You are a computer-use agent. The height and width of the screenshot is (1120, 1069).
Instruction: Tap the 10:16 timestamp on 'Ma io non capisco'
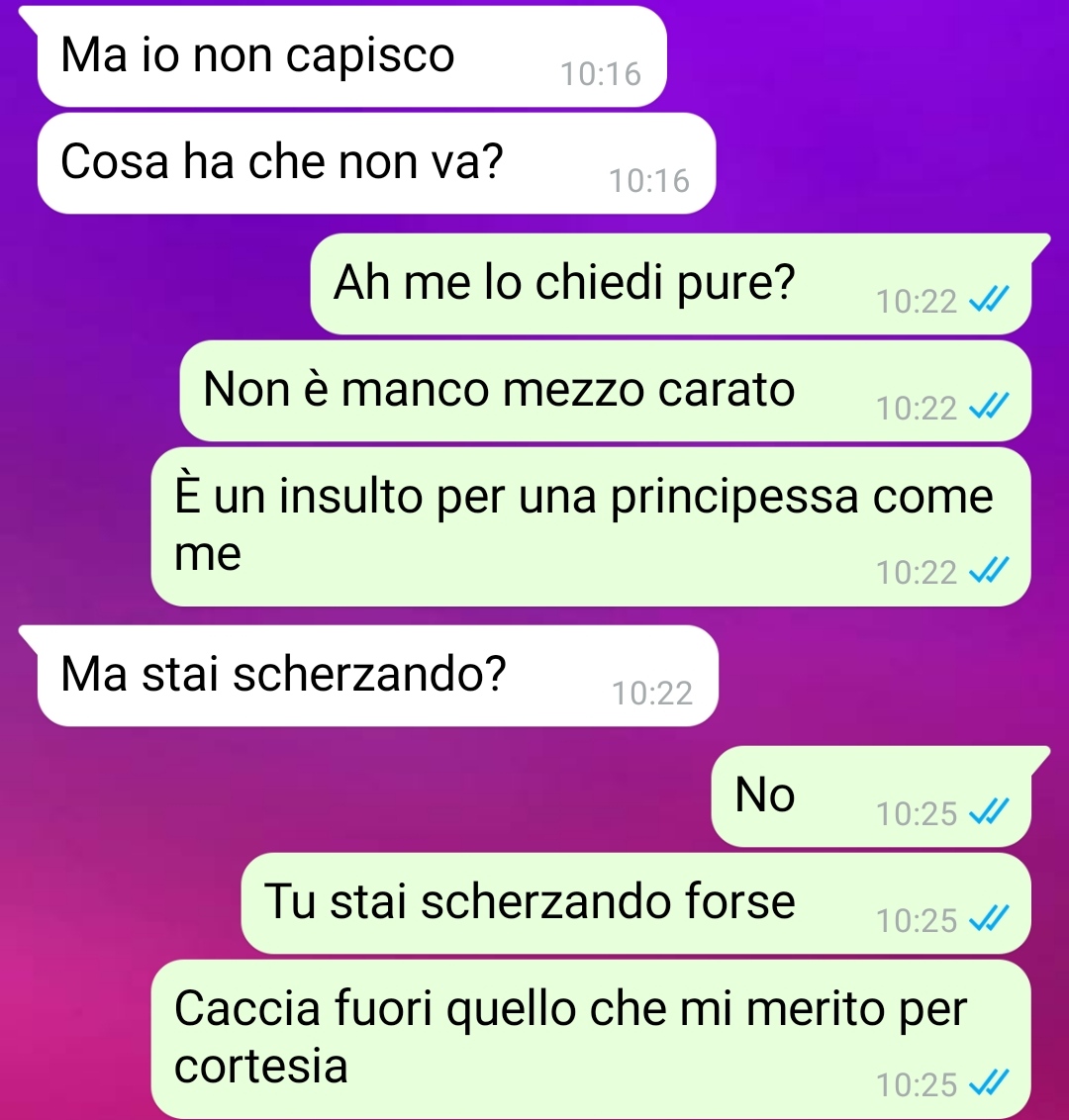click(x=601, y=74)
